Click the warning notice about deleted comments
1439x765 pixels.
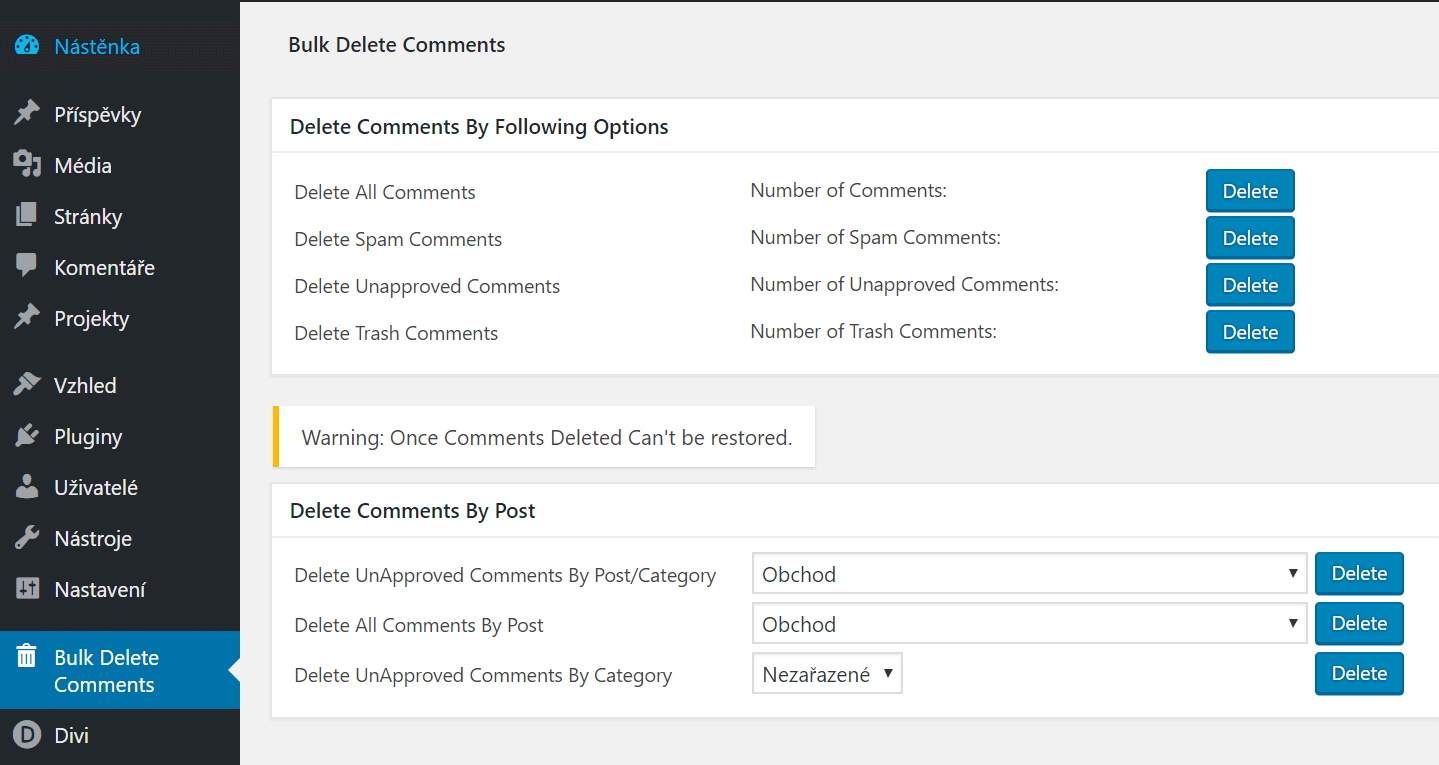pyautogui.click(x=544, y=437)
